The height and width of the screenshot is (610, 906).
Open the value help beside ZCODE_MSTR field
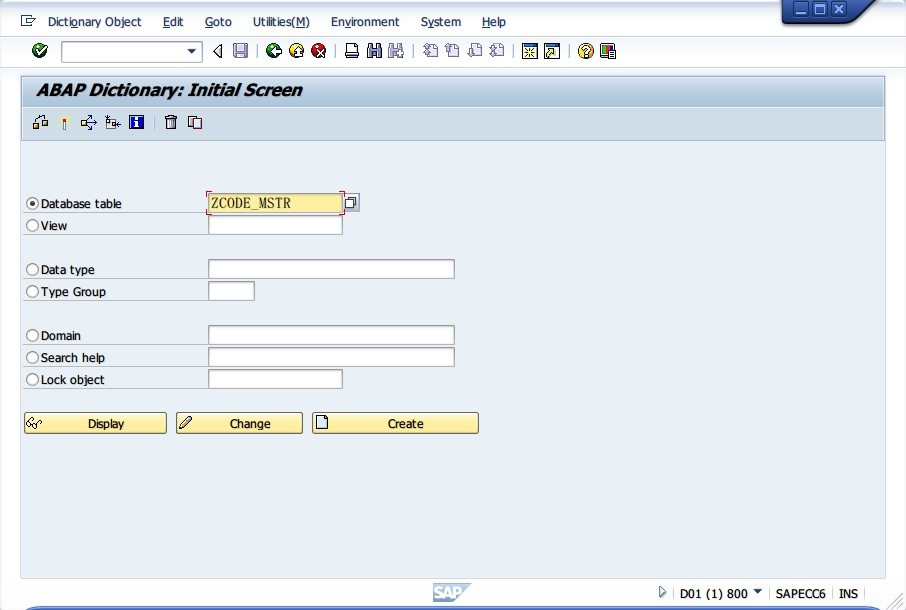click(351, 202)
